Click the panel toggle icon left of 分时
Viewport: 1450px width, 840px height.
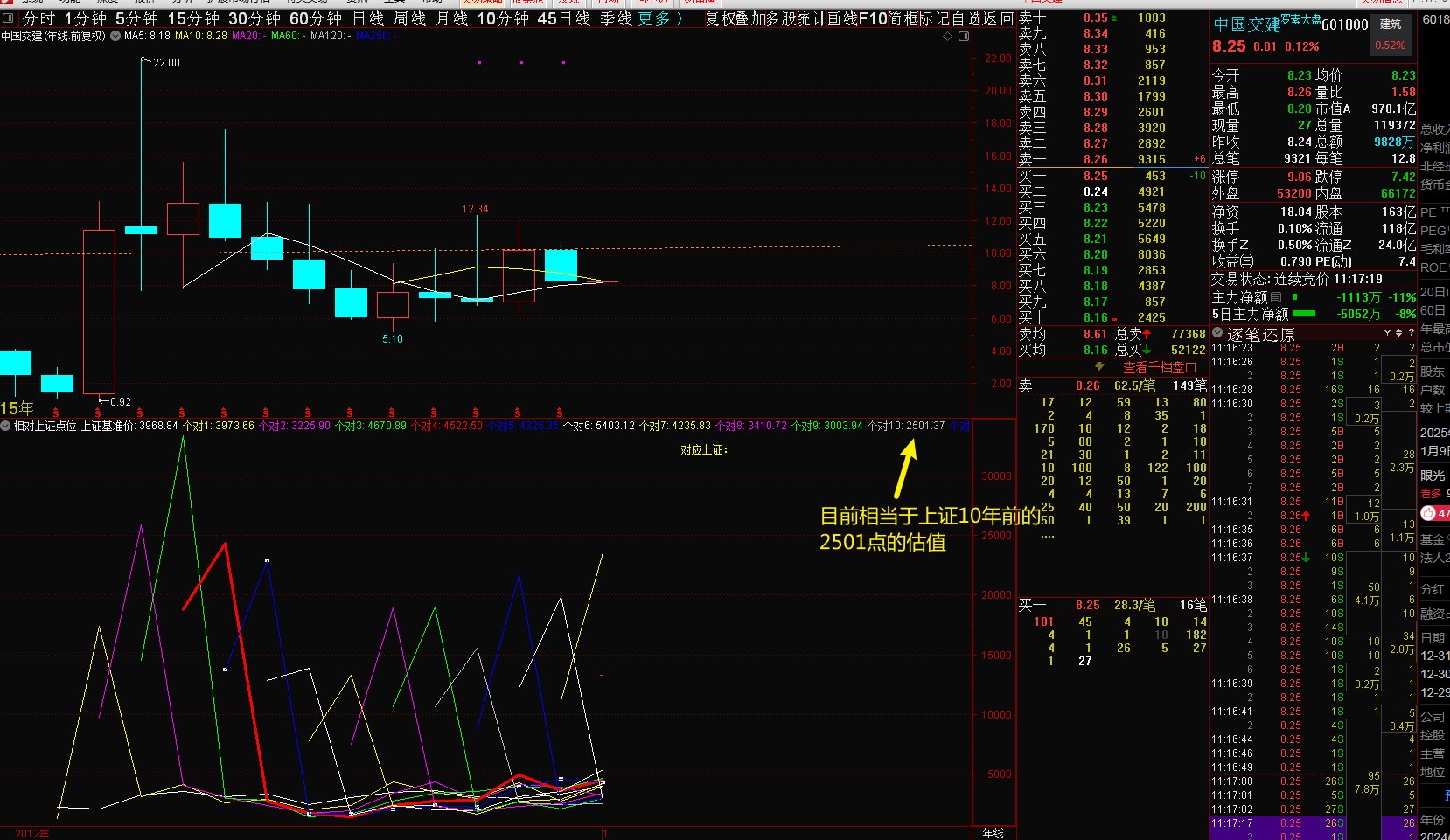(x=8, y=18)
